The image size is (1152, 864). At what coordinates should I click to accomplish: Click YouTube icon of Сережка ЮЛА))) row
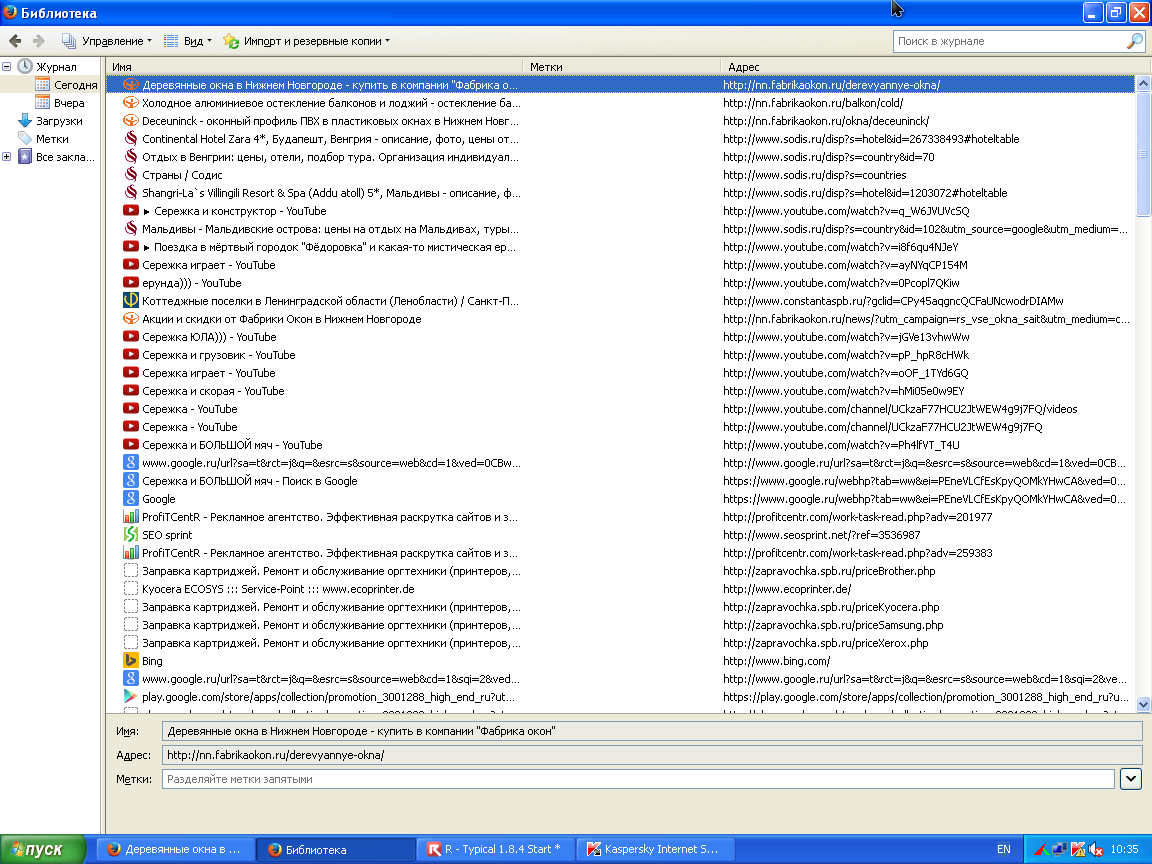click(x=131, y=336)
